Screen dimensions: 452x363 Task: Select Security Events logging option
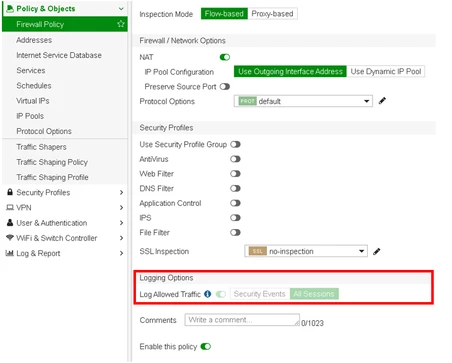tap(260, 294)
